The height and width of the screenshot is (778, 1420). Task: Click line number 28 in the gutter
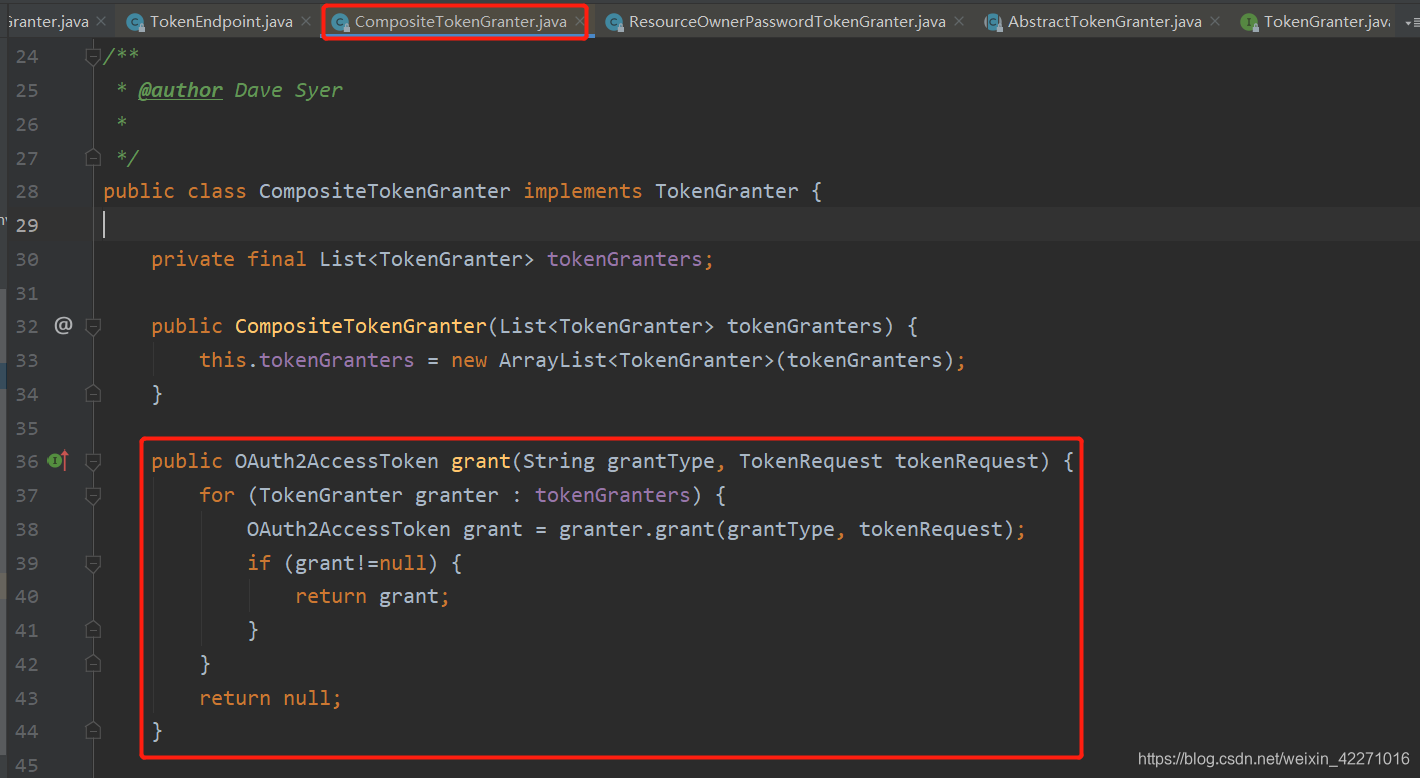click(27, 191)
